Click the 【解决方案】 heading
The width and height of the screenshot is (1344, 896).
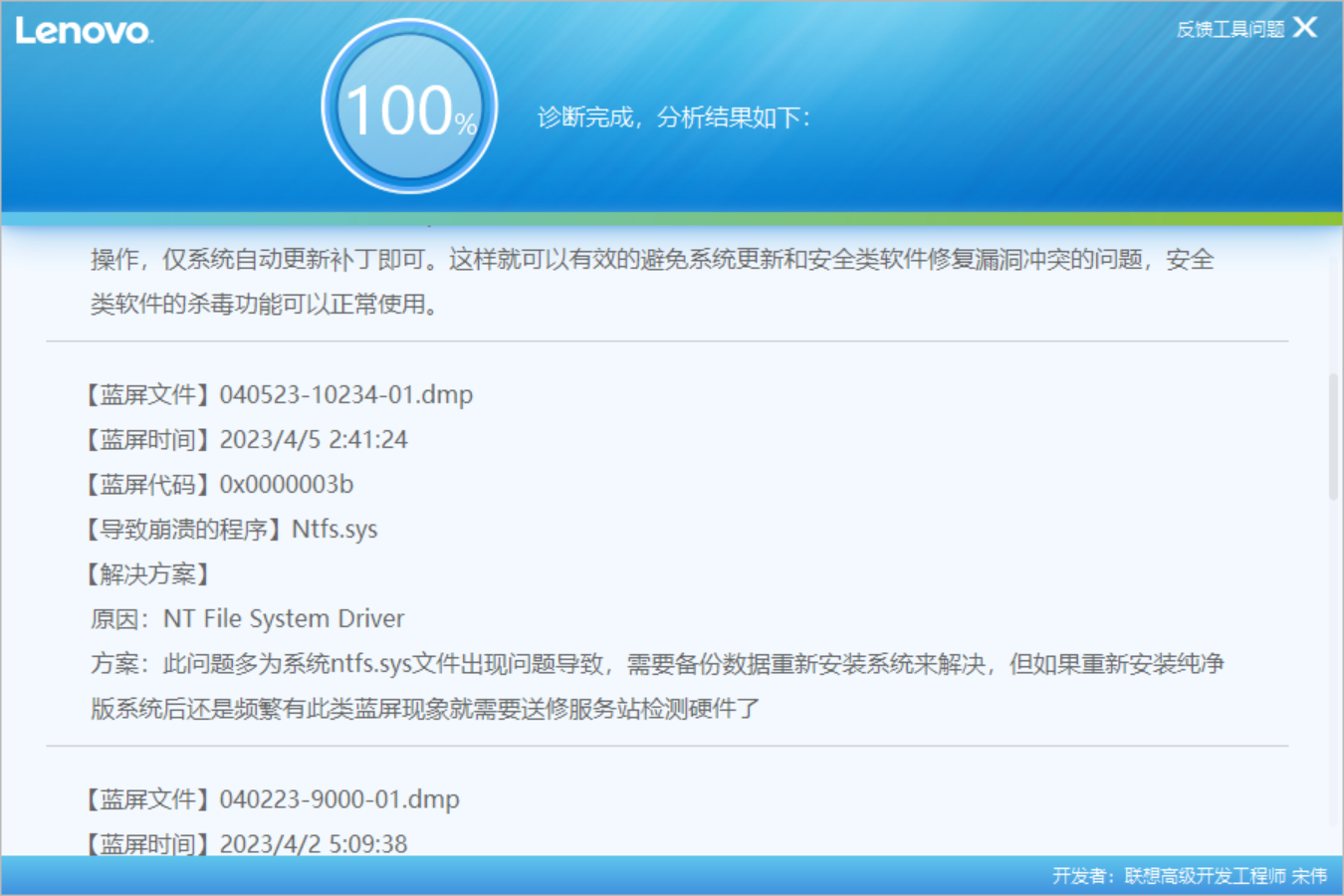(x=148, y=573)
